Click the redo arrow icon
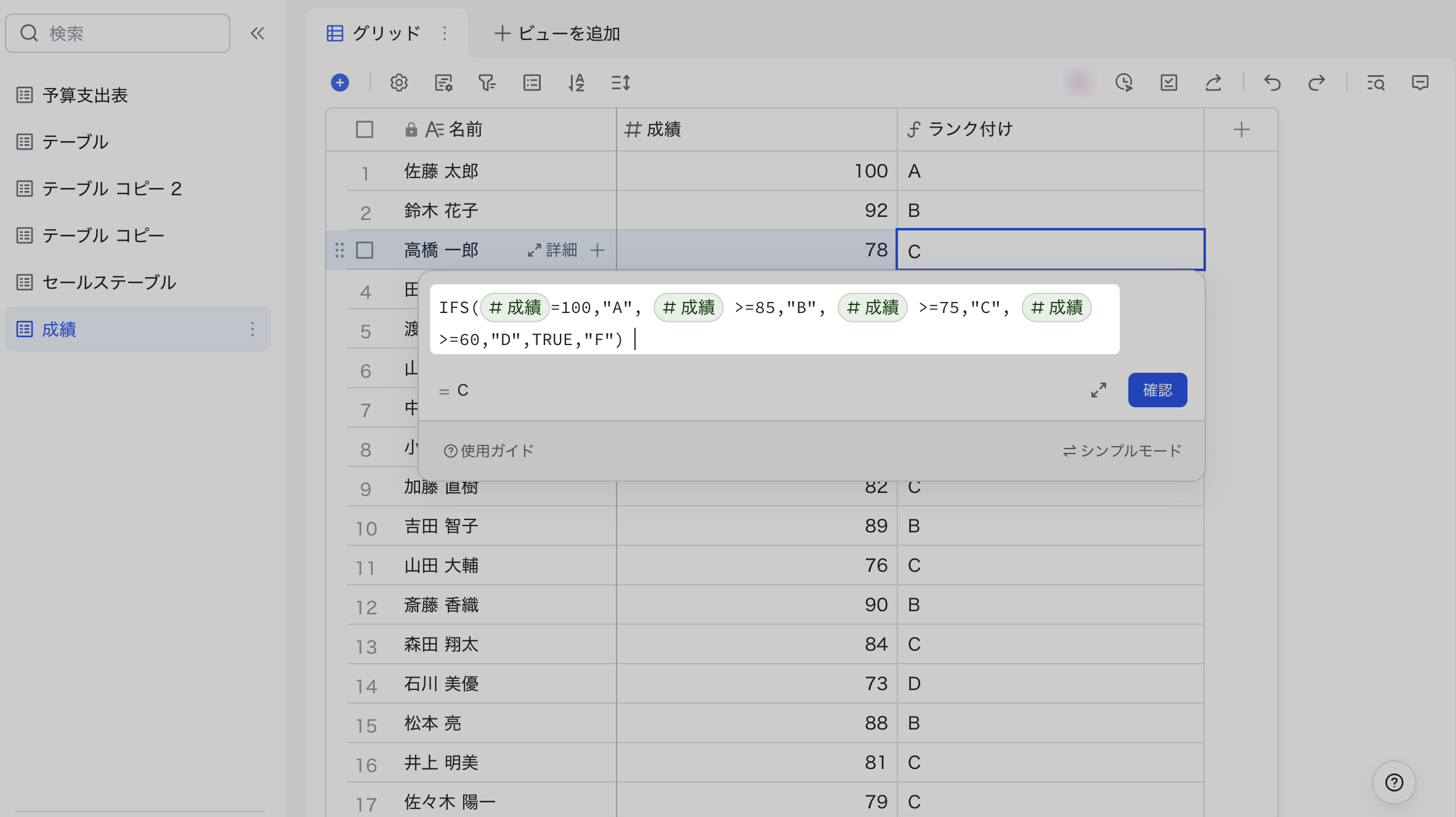The height and width of the screenshot is (817, 1456). 1317,83
